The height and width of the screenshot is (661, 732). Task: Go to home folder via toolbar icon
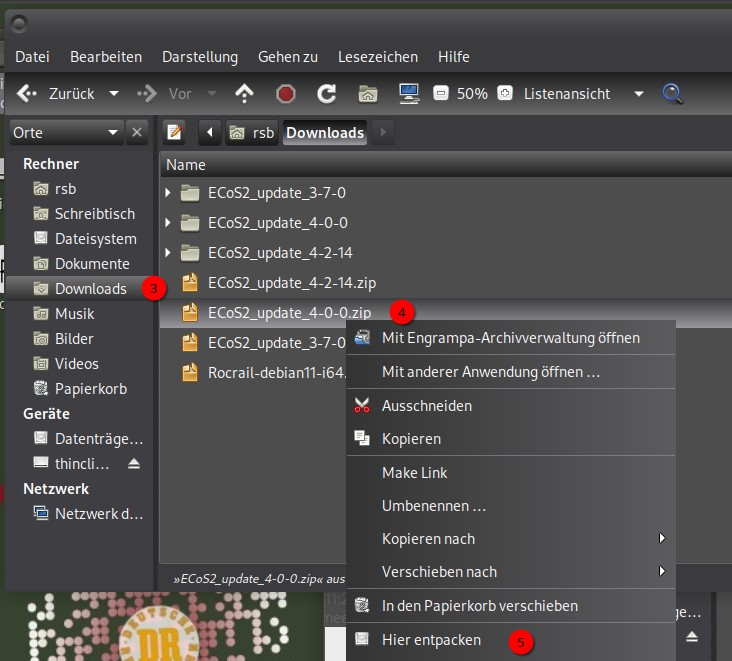point(368,94)
